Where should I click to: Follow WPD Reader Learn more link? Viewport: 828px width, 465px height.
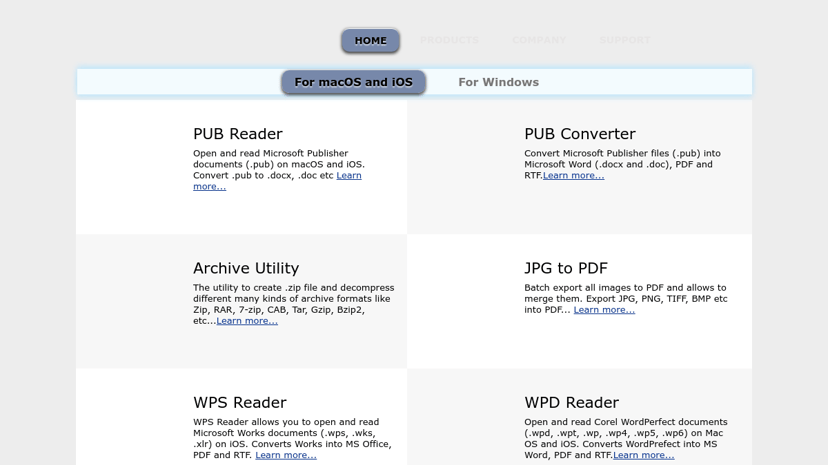pos(644,455)
